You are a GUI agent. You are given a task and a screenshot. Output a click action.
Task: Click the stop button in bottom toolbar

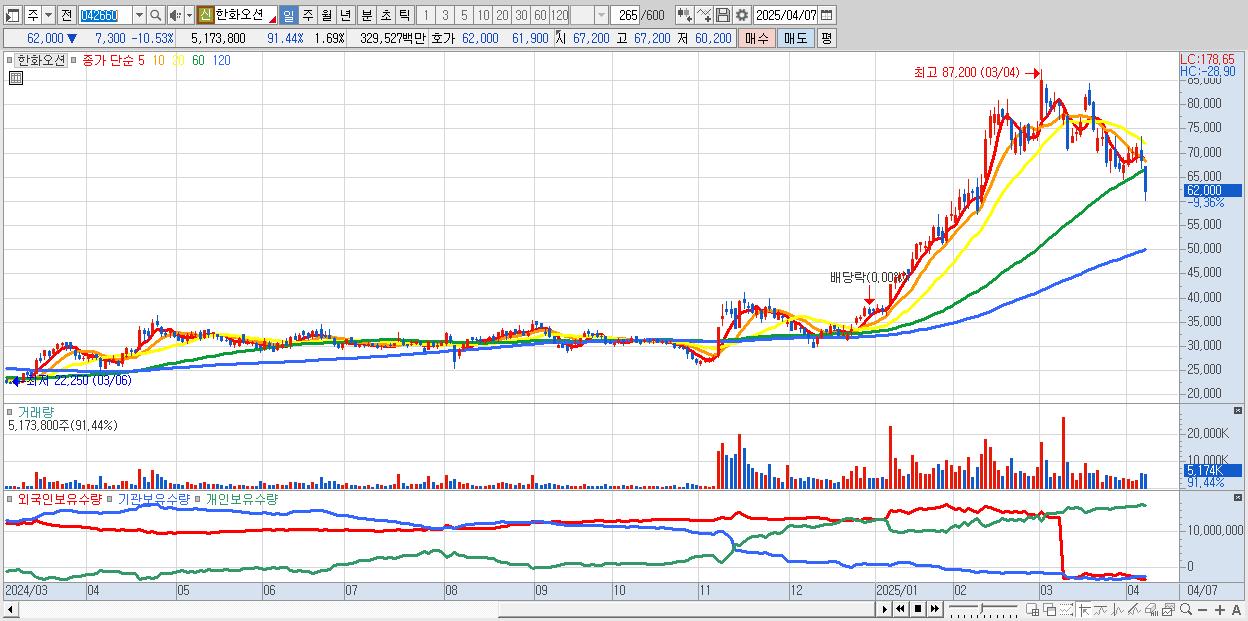[x=917, y=609]
